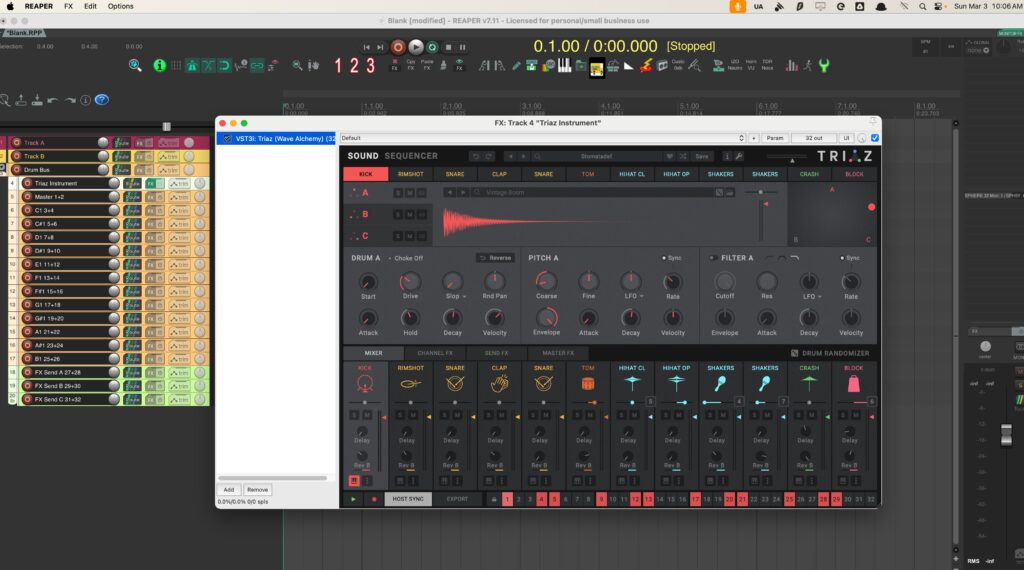The width and height of the screenshot is (1024, 570).
Task: Click the Tom drum icon in mixer
Action: pyautogui.click(x=588, y=384)
